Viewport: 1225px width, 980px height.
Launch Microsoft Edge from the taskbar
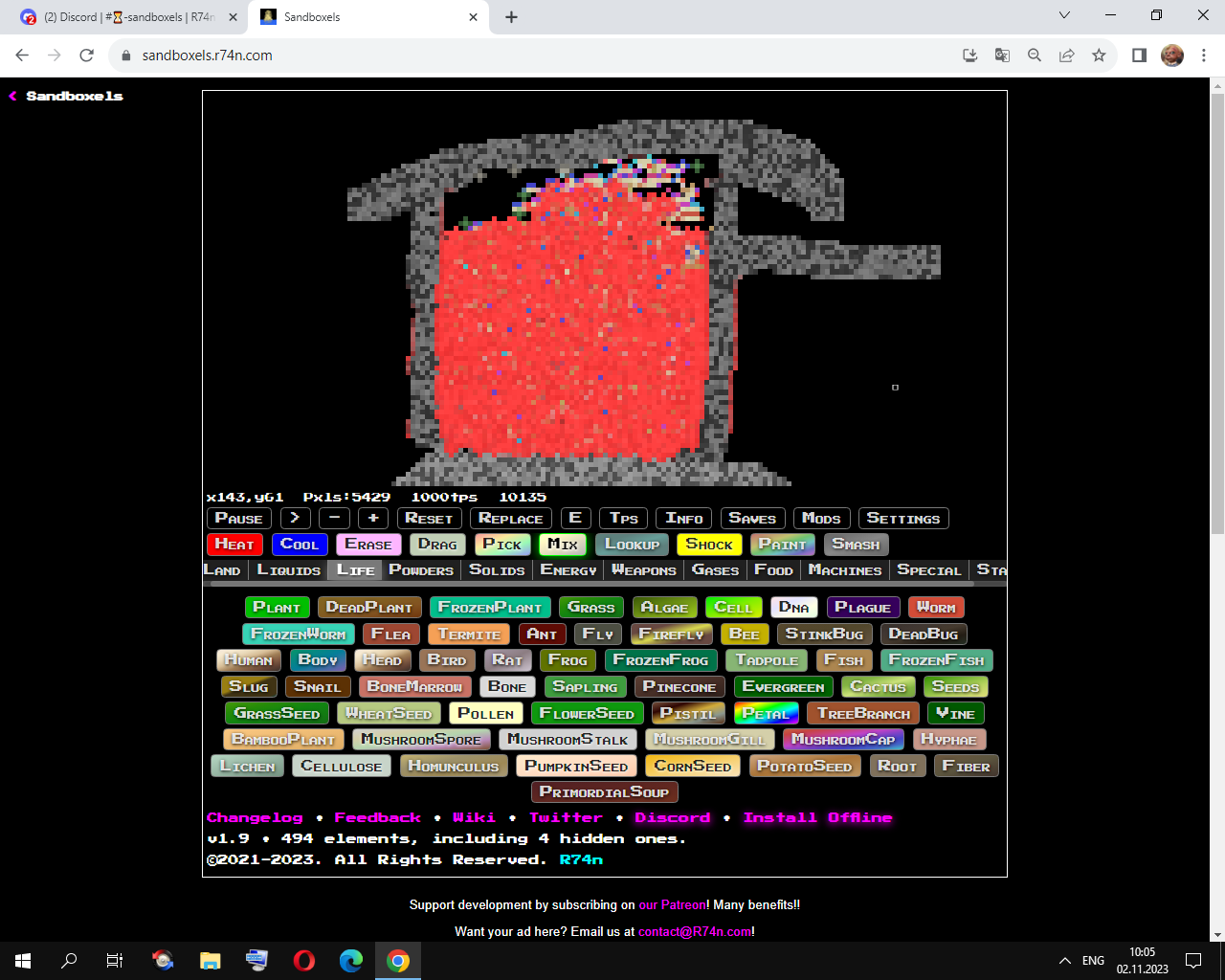click(351, 961)
